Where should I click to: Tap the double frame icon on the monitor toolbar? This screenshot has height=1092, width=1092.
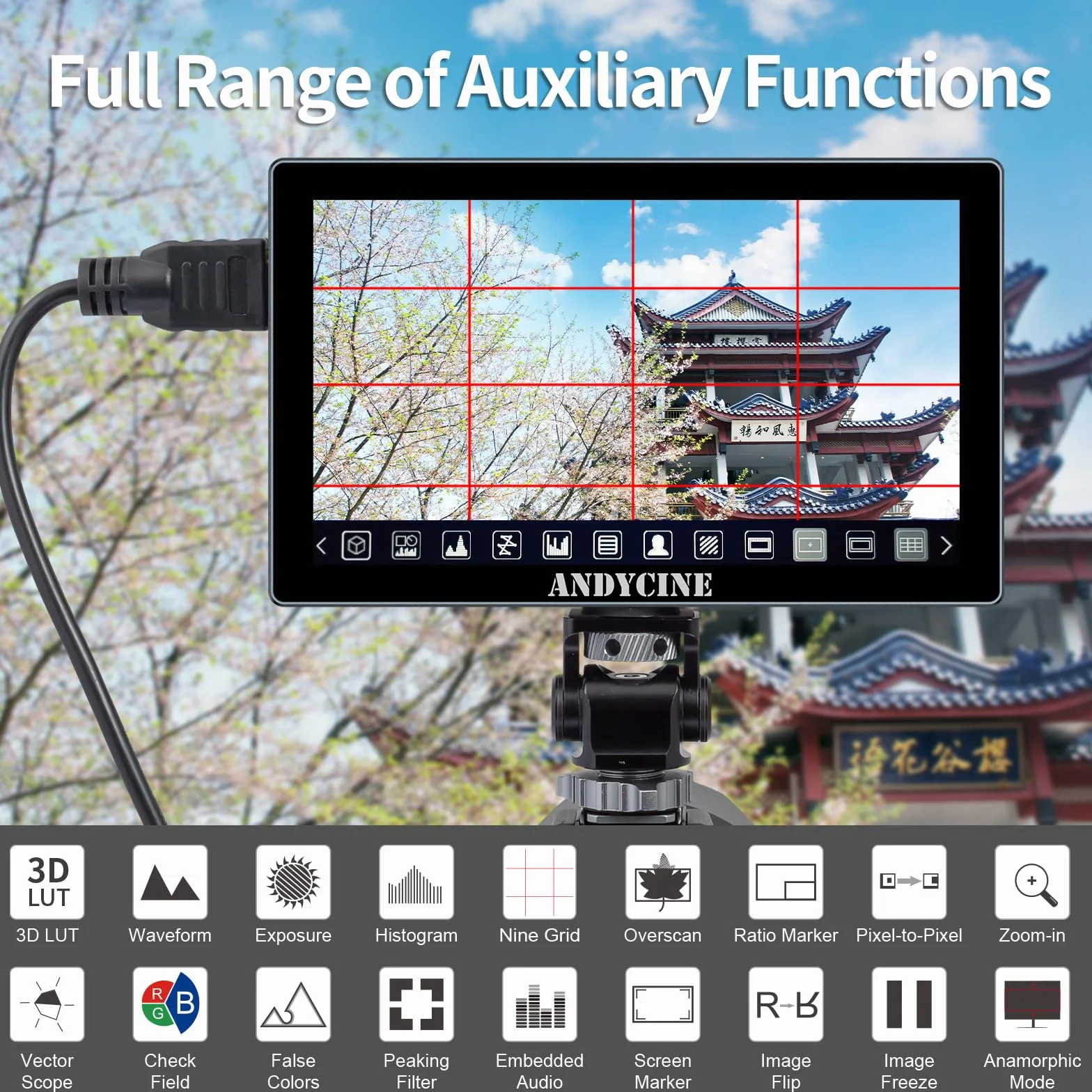861,545
